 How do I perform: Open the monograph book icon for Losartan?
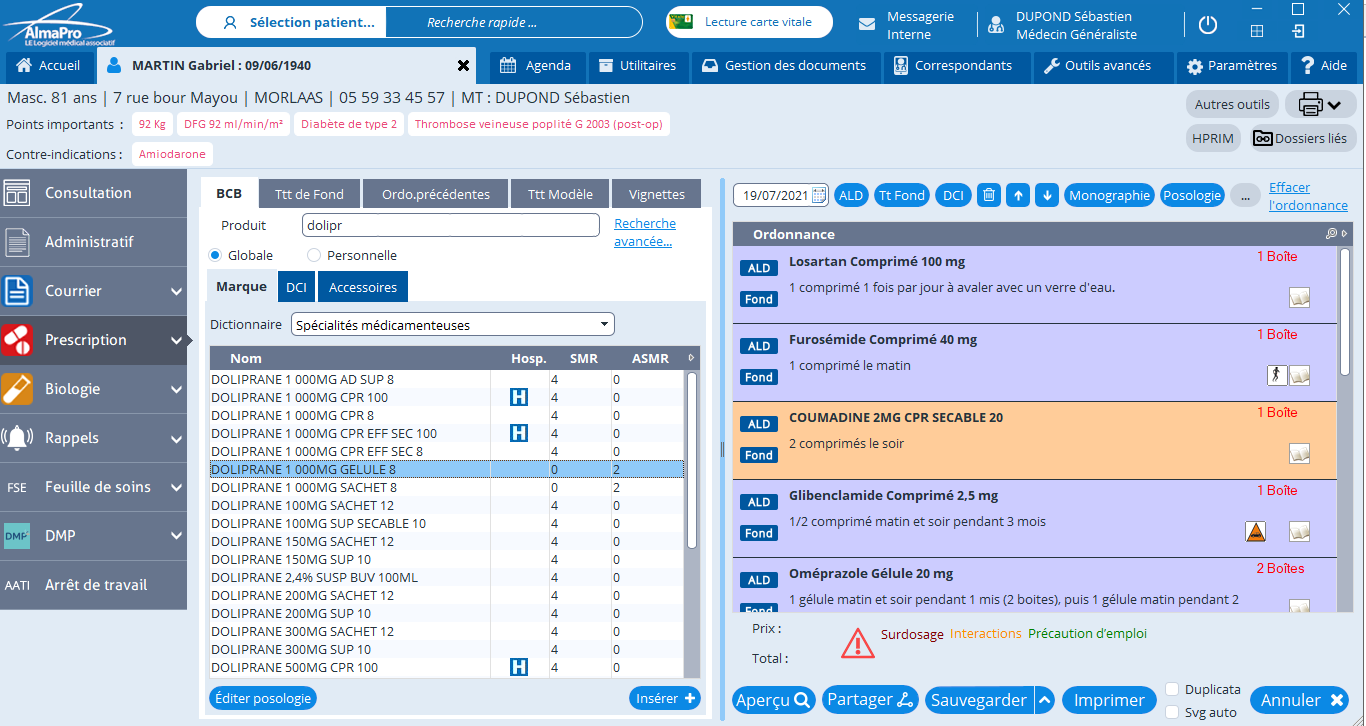1299,298
